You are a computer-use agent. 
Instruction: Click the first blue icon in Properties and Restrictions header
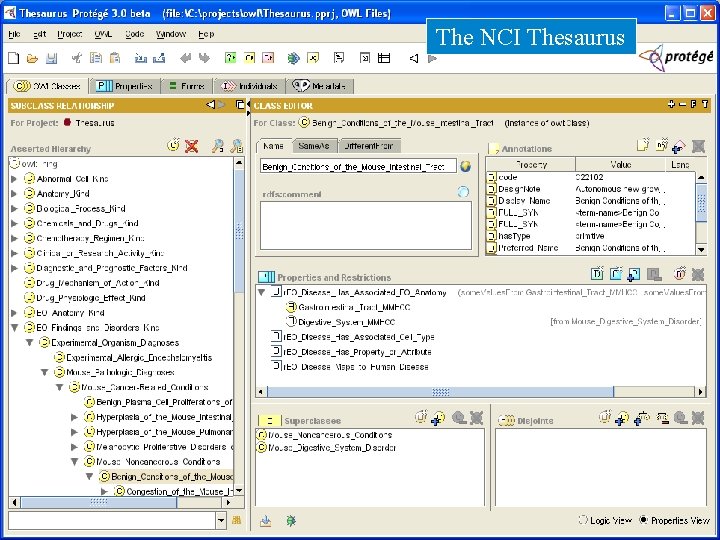[597, 274]
